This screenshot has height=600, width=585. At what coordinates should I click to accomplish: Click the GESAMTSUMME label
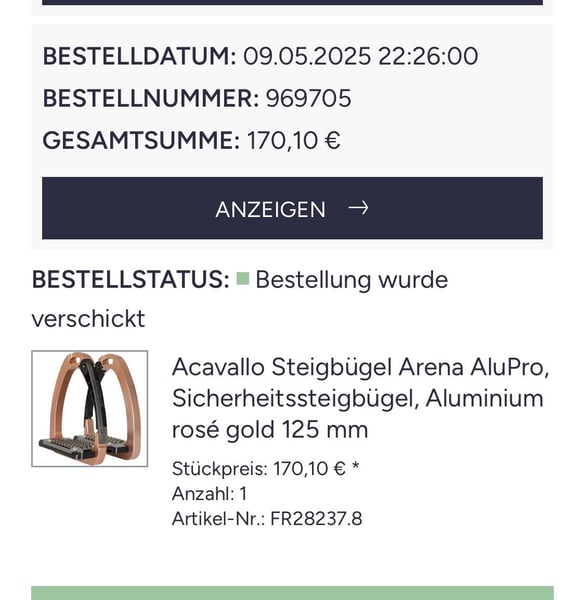pyautogui.click(x=141, y=140)
